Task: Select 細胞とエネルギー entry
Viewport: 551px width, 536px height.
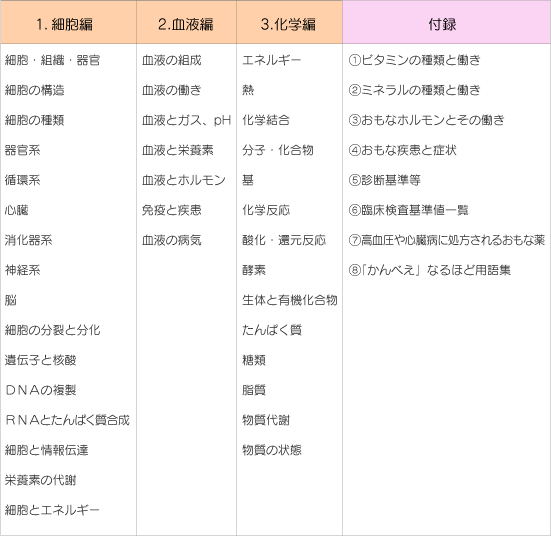Action: [x=52, y=510]
